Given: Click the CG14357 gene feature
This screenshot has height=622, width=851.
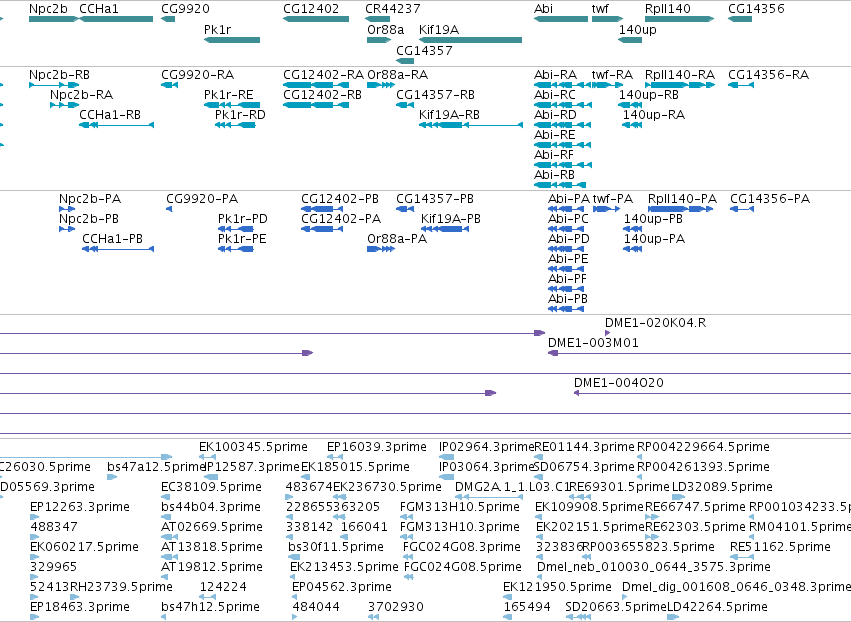Looking at the screenshot, I should [405, 61].
